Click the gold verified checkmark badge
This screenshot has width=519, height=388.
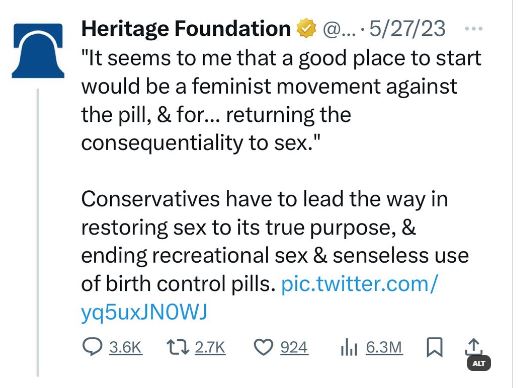point(306,29)
